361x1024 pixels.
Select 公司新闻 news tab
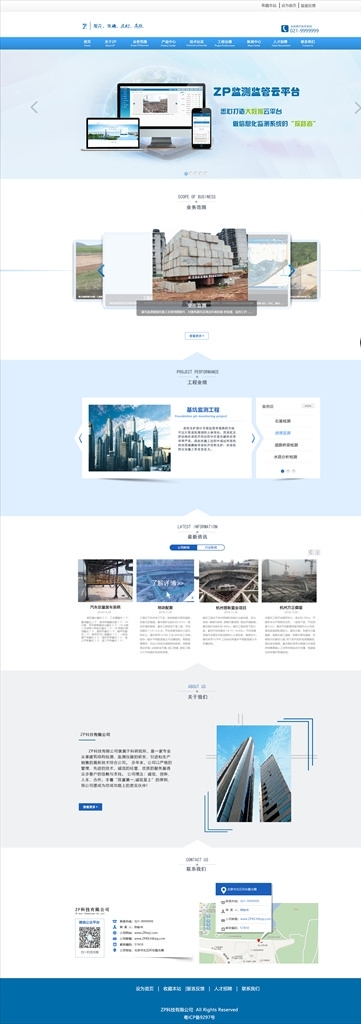pyautogui.click(x=183, y=547)
